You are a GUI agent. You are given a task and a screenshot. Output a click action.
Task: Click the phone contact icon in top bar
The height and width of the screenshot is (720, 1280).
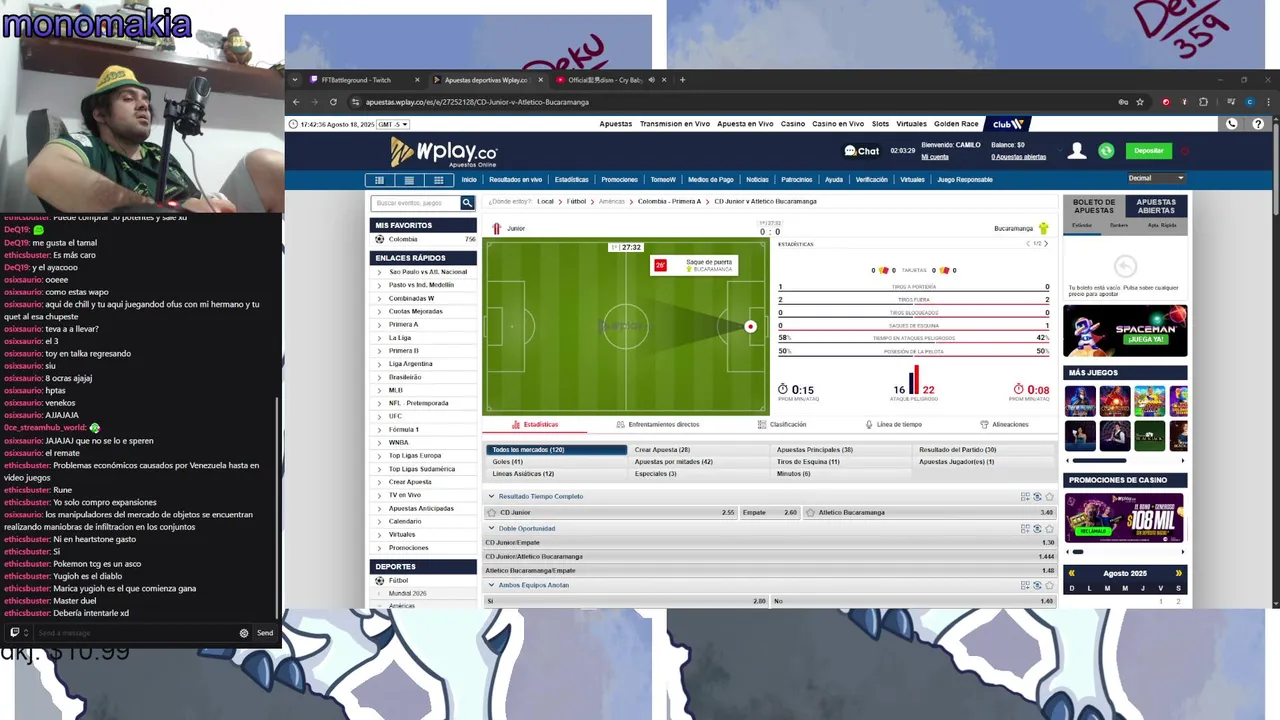click(1232, 124)
